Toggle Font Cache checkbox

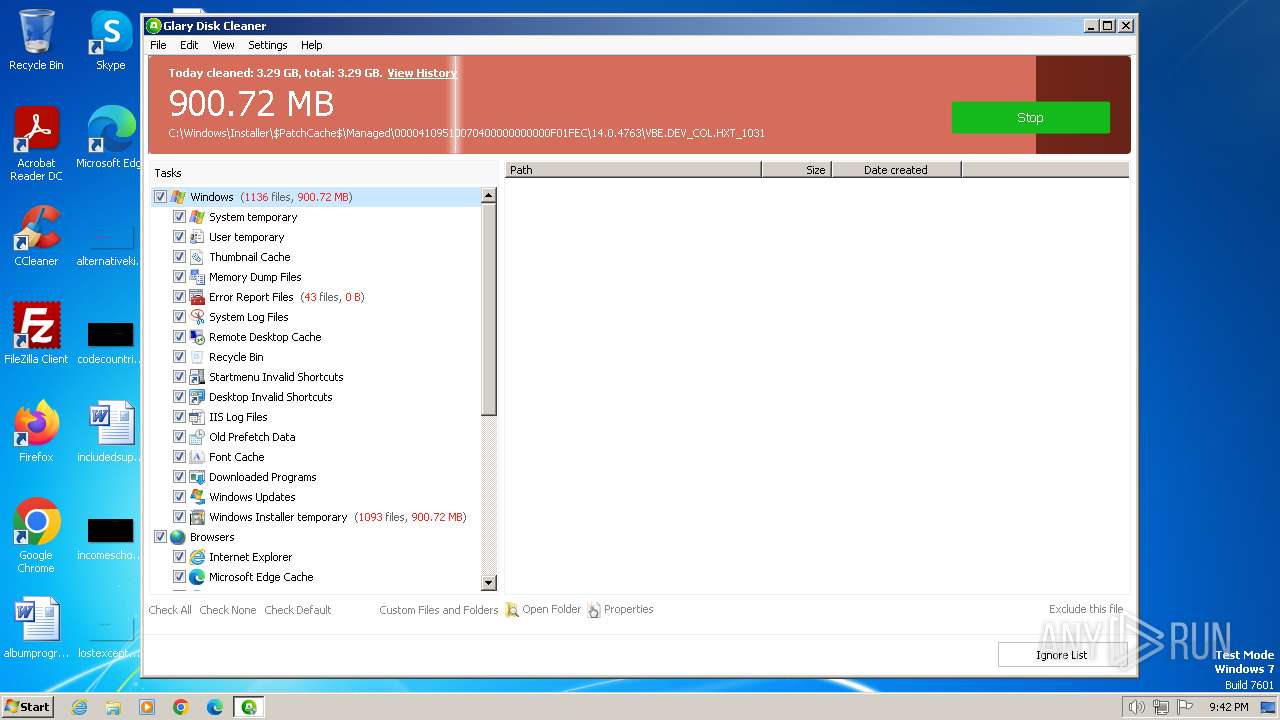point(179,457)
